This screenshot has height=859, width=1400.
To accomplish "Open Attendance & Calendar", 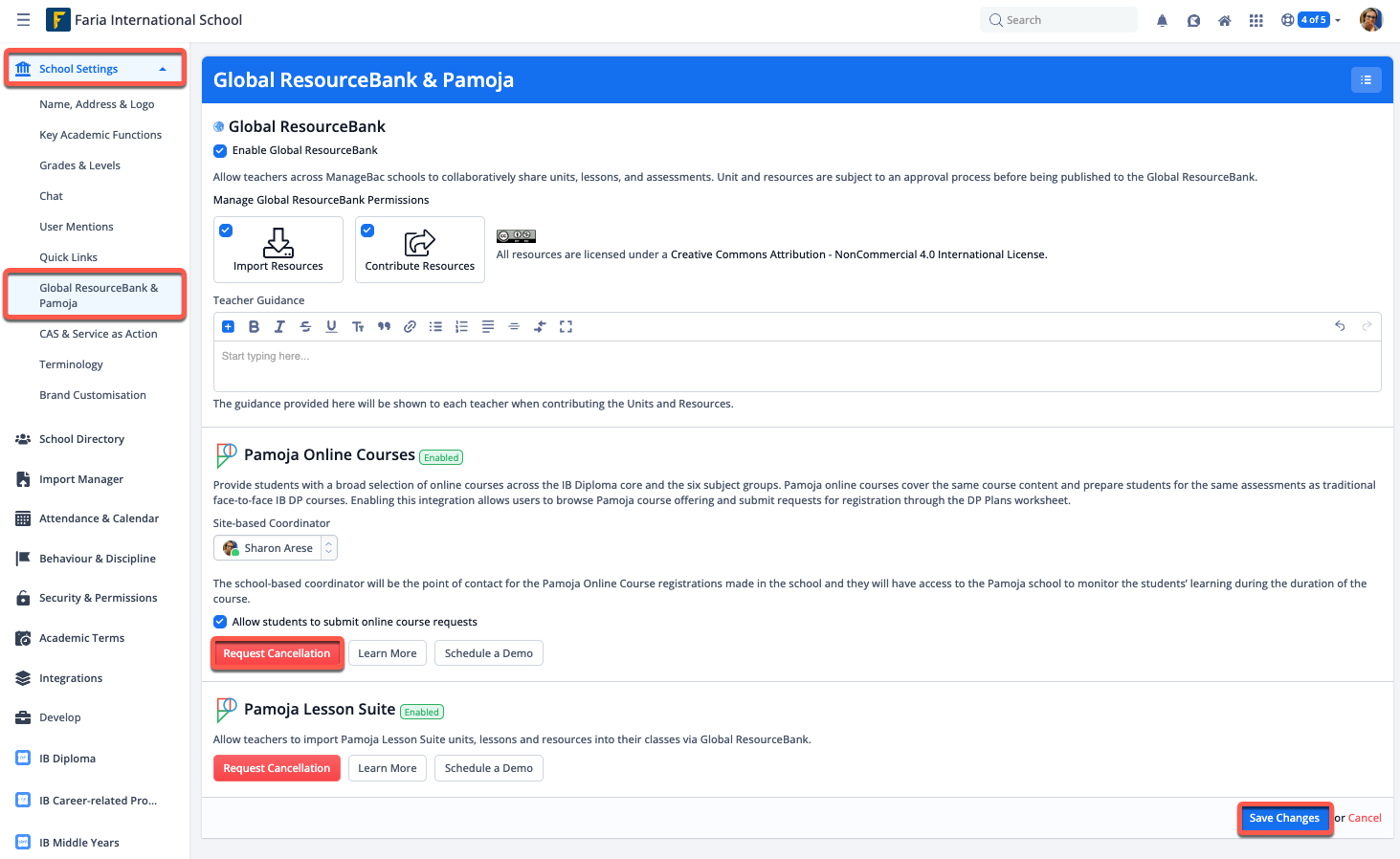I will click(99, 518).
